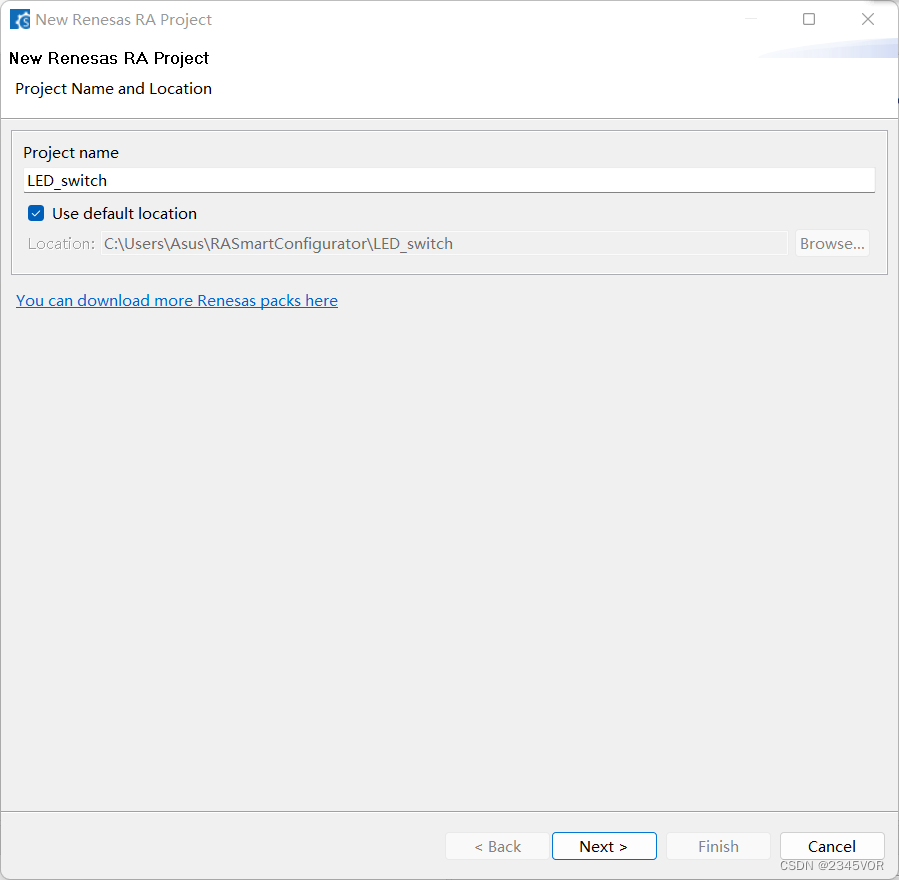Close the New Renesas RA Project dialog
This screenshot has height=880, width=899.
[868, 19]
